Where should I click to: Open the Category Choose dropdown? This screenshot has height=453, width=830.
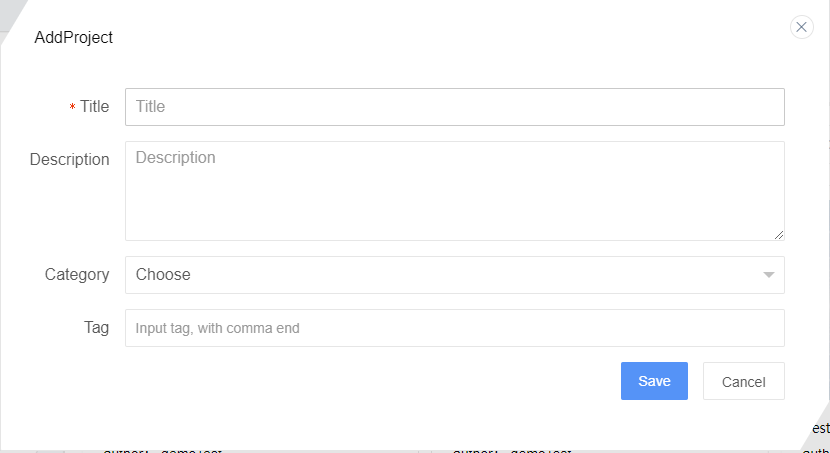point(455,275)
